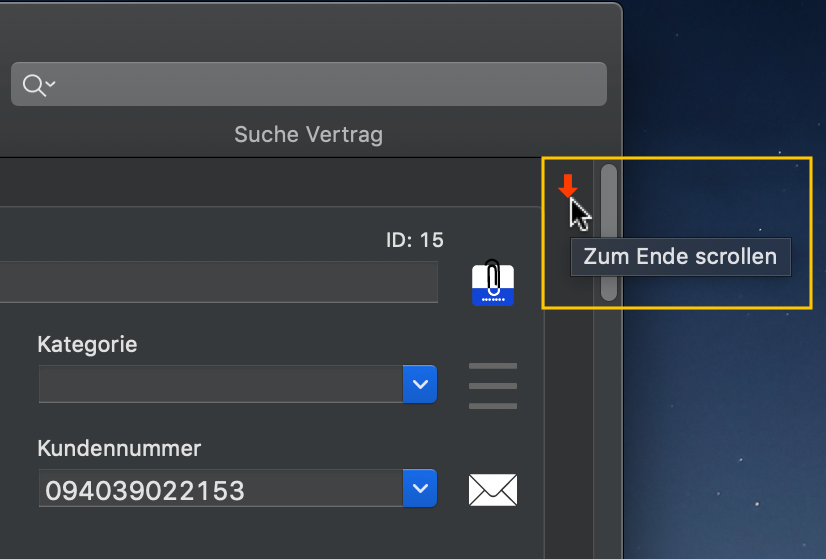This screenshot has width=826, height=559.
Task: Select the Kundennummer field showing 094039022153
Action: [x=221, y=488]
